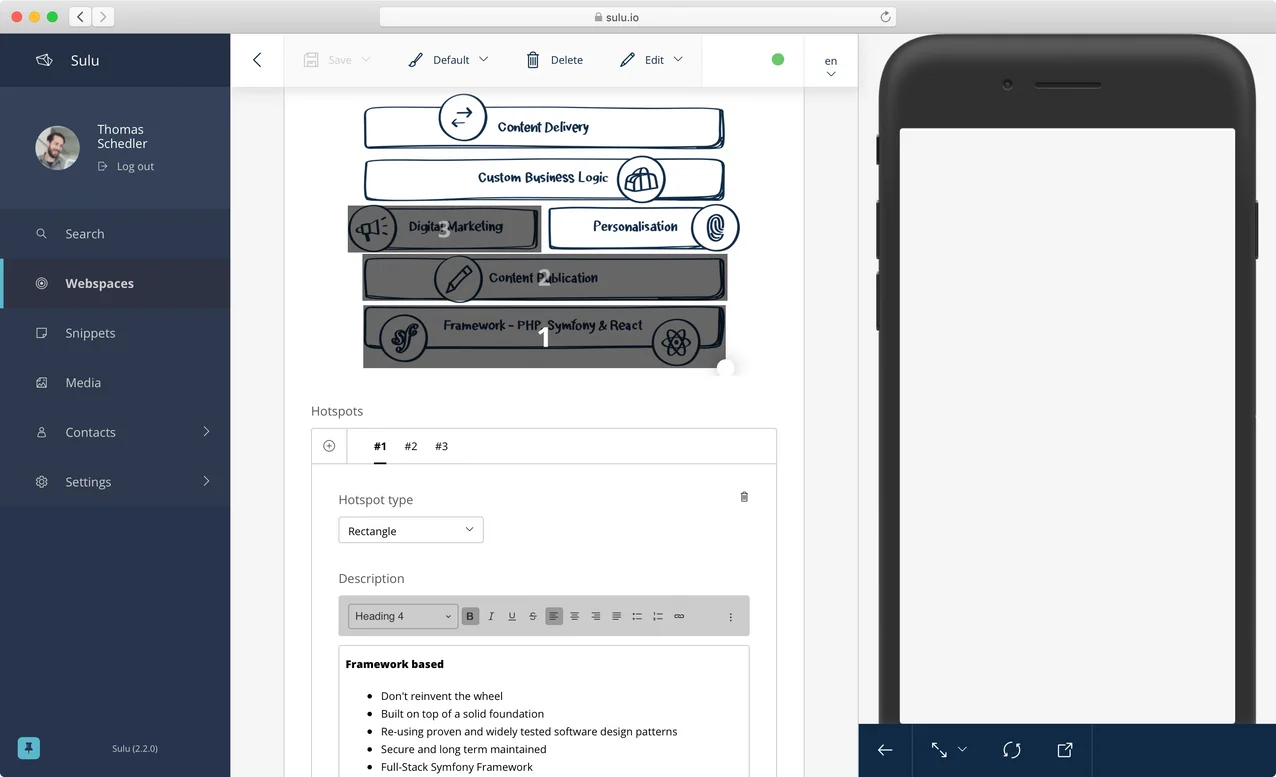This screenshot has width=1276, height=777.
Task: Select hotspot 3 on Digital Marketing
Action: (444, 229)
